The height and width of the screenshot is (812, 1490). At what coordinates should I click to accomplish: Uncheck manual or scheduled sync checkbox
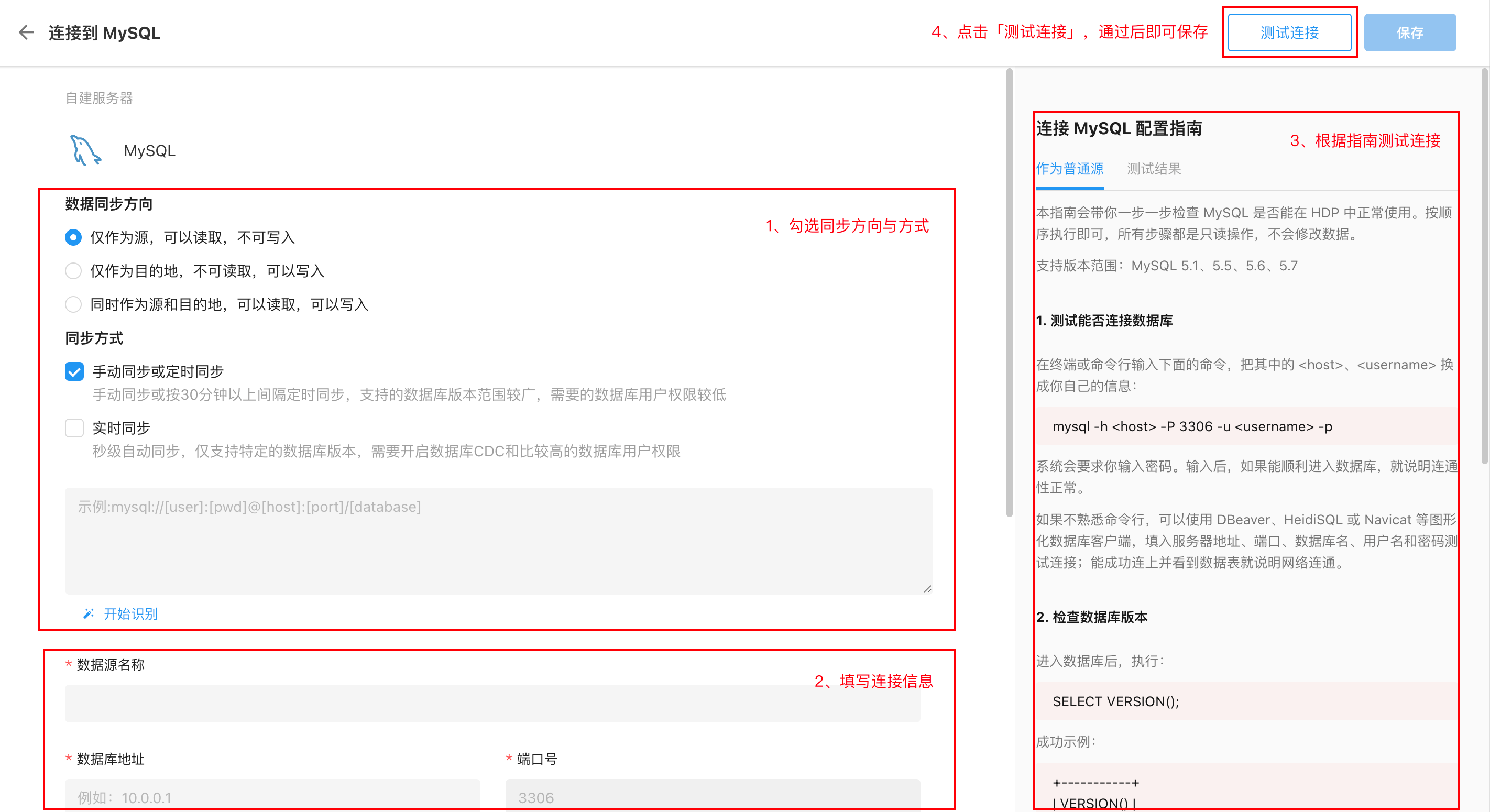[74, 371]
